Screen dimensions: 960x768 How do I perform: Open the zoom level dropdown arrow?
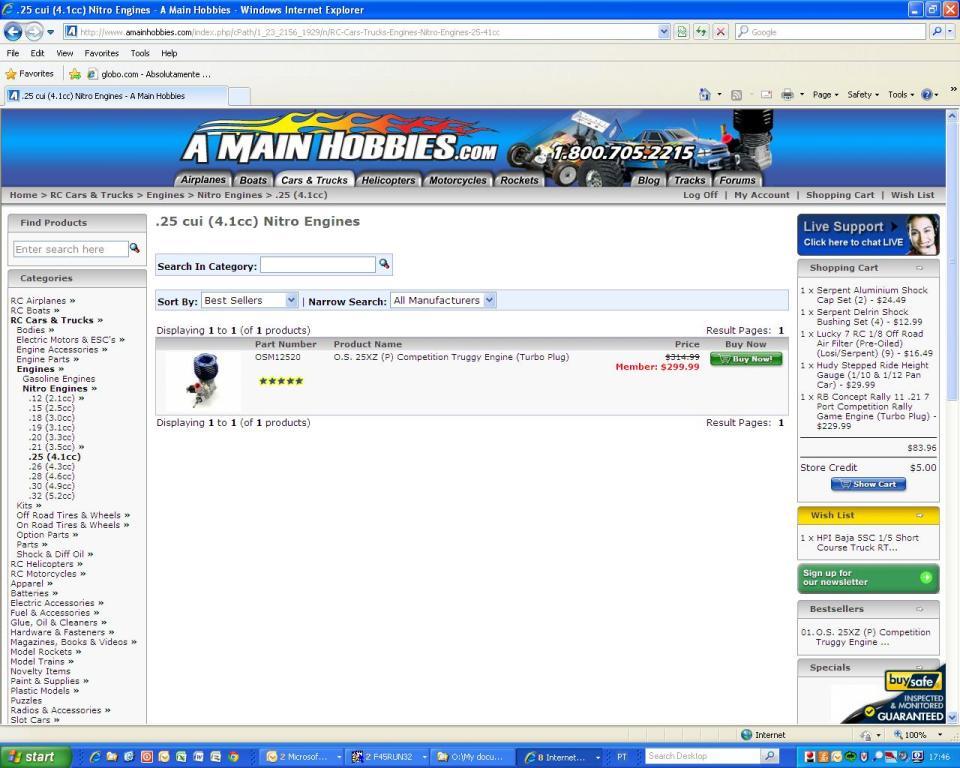pyautogui.click(x=940, y=734)
